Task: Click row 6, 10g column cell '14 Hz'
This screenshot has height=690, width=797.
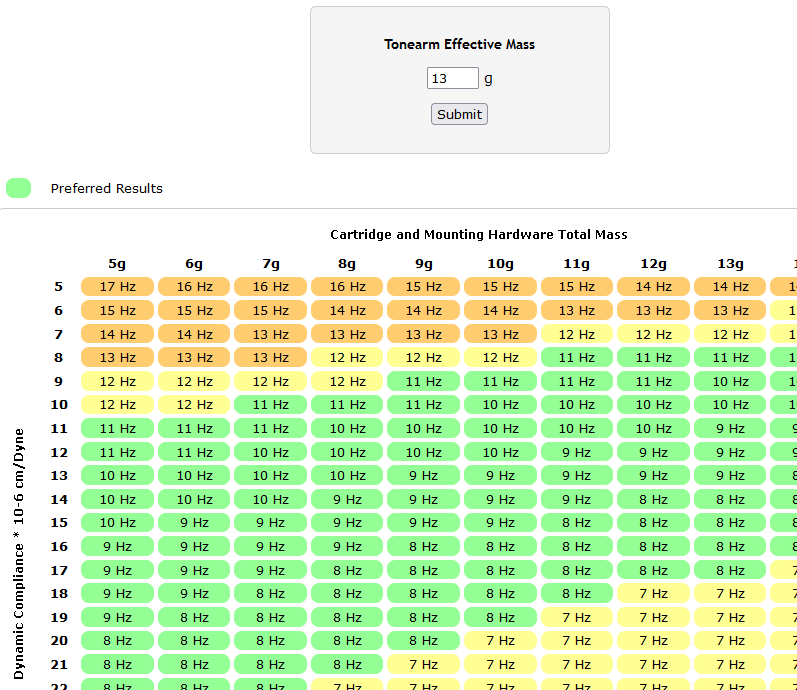Action: pos(500,310)
